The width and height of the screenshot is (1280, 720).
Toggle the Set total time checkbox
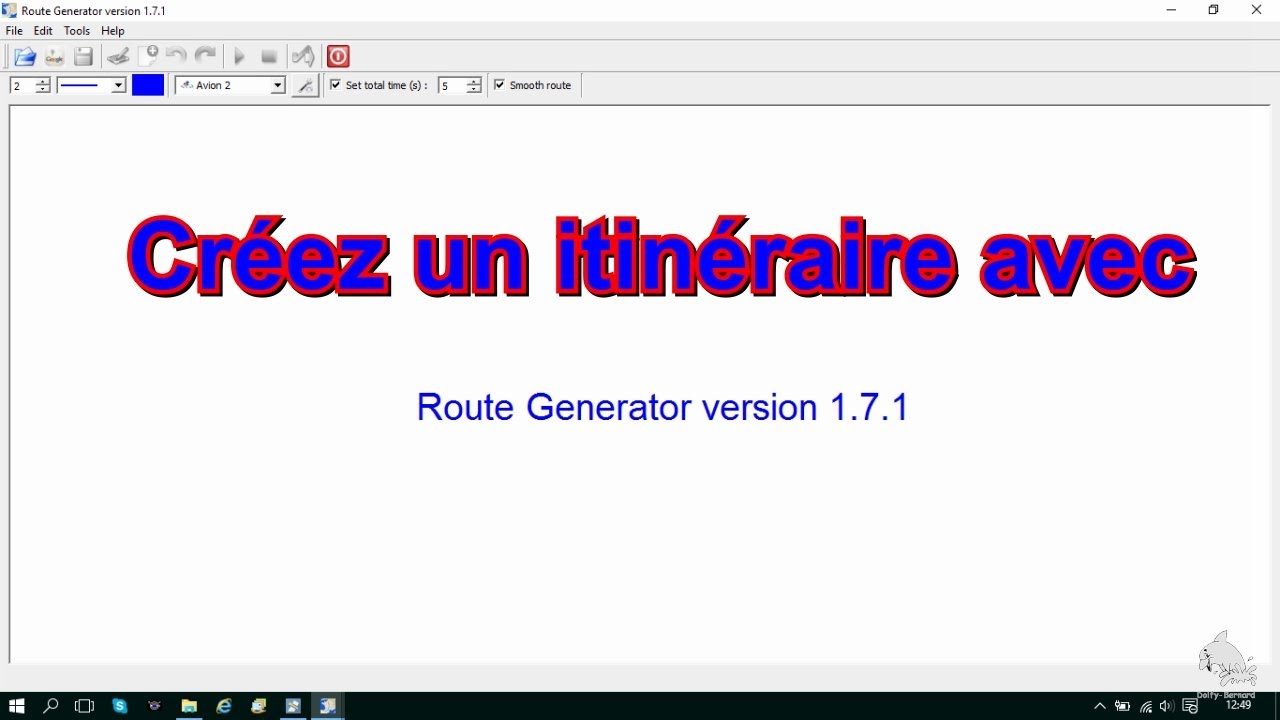coord(335,85)
